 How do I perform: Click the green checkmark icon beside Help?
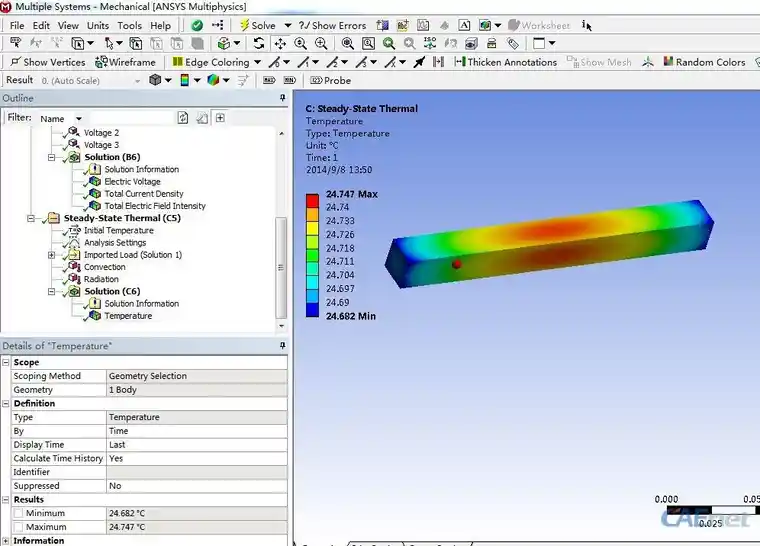[x=197, y=26]
